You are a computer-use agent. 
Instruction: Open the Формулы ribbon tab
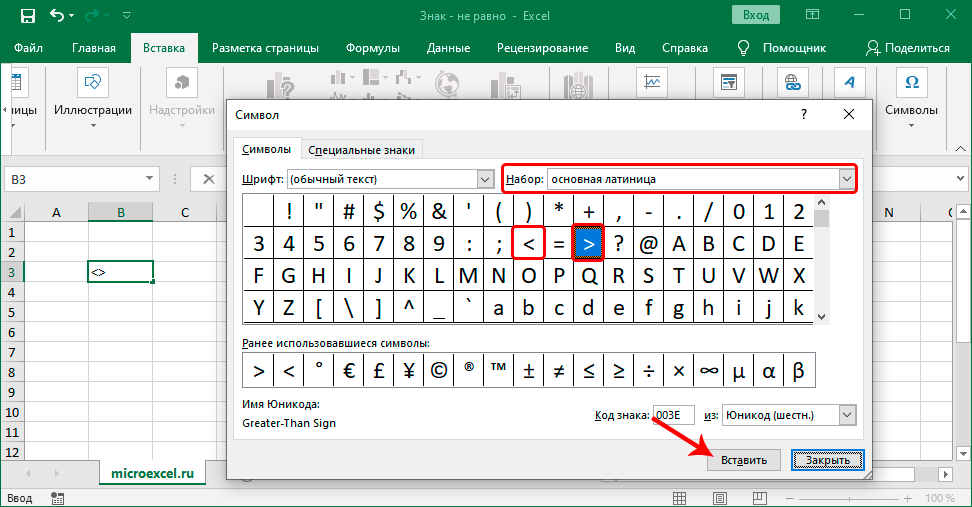[x=373, y=48]
